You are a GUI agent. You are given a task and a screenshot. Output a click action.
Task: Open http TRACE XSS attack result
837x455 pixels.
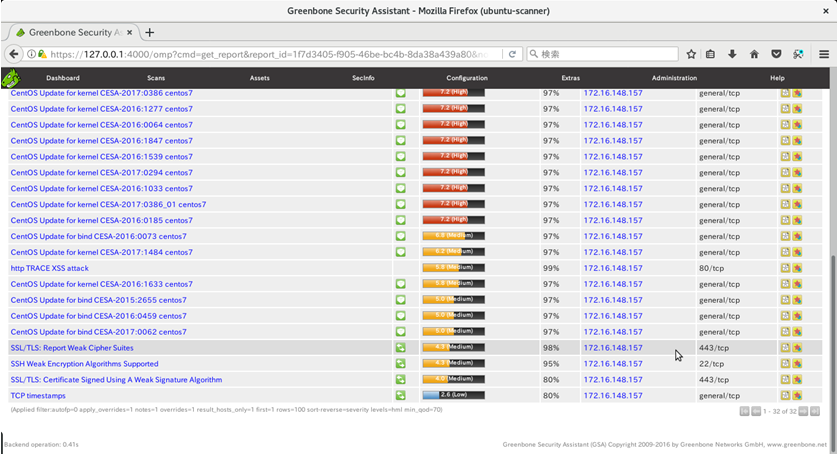50,268
